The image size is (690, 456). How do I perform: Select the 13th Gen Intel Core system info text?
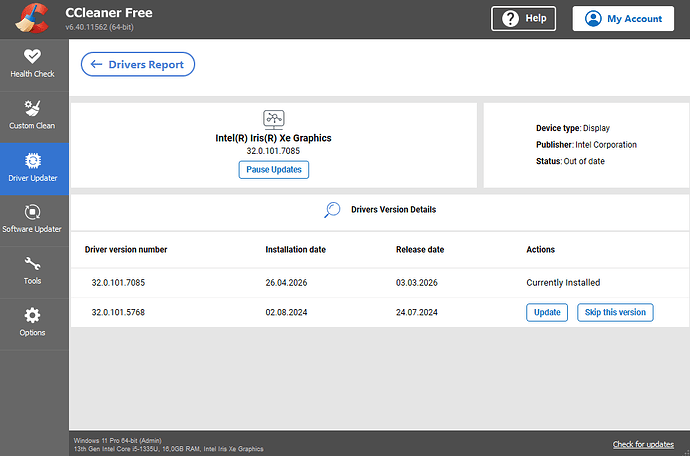coord(169,449)
